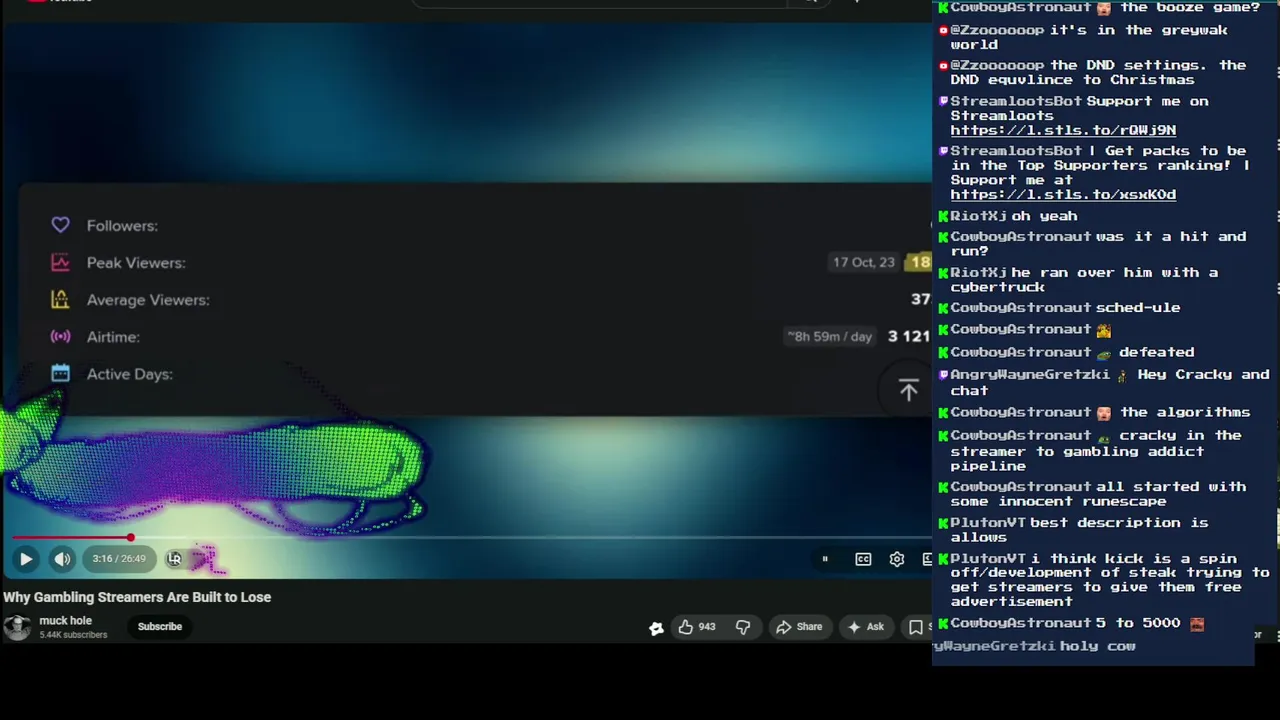Click the 'it's in the greywak world' message
The height and width of the screenshot is (720, 1280).
[x=1089, y=37]
